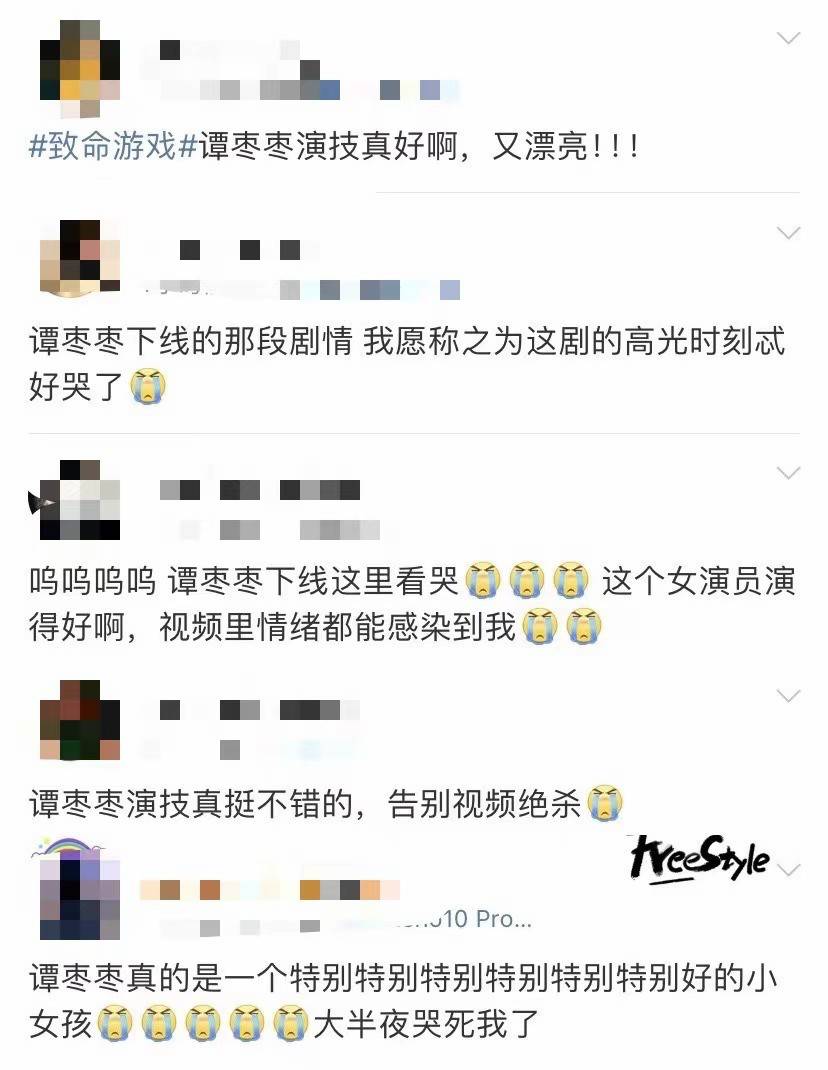Expand the third post's chevron menu
Screen dimensions: 828x1070
(x=789, y=473)
